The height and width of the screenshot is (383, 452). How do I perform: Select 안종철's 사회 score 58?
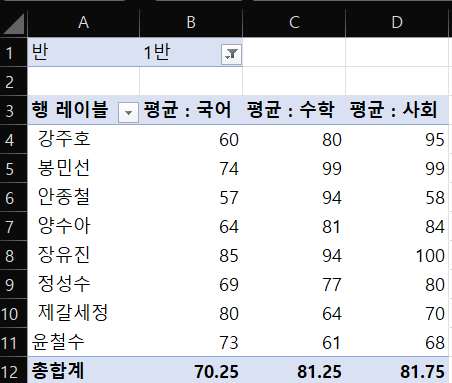click(397, 197)
